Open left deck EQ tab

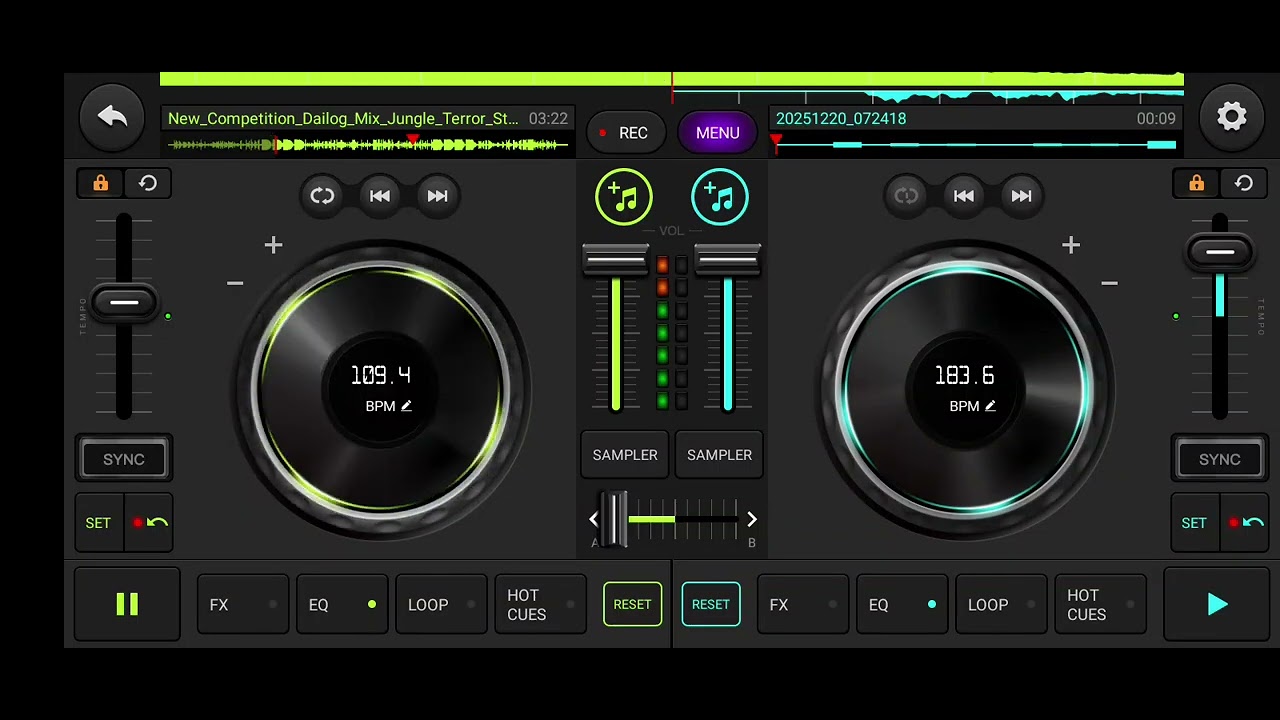coord(342,605)
